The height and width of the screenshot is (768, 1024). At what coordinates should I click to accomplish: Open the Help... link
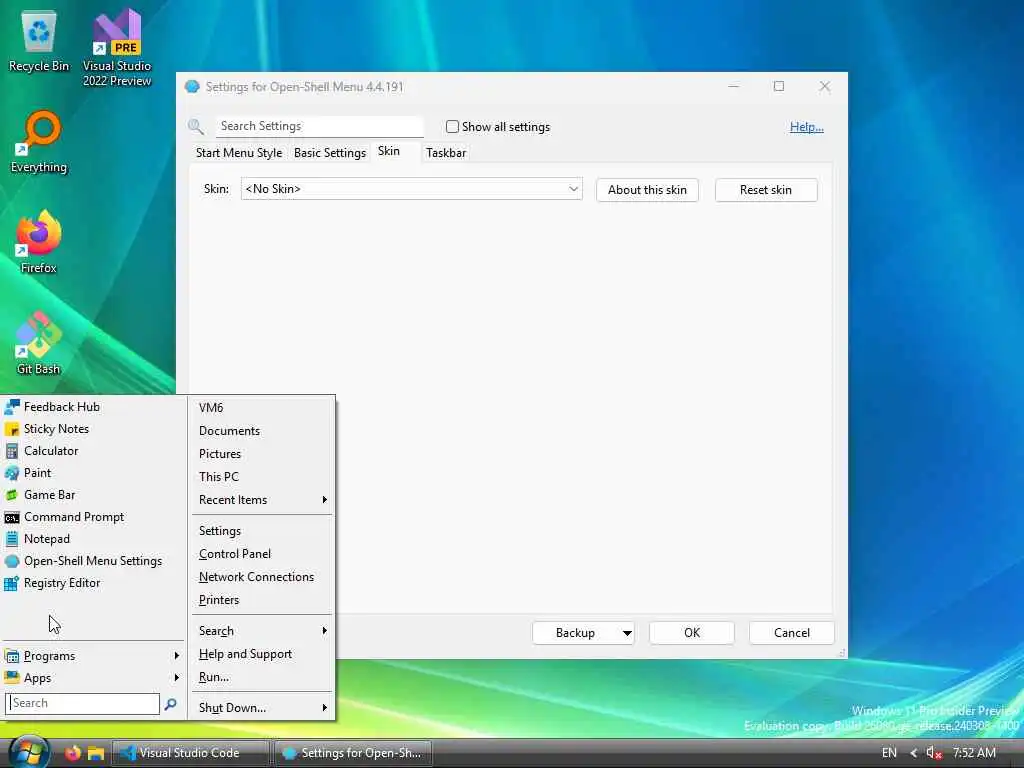(807, 127)
